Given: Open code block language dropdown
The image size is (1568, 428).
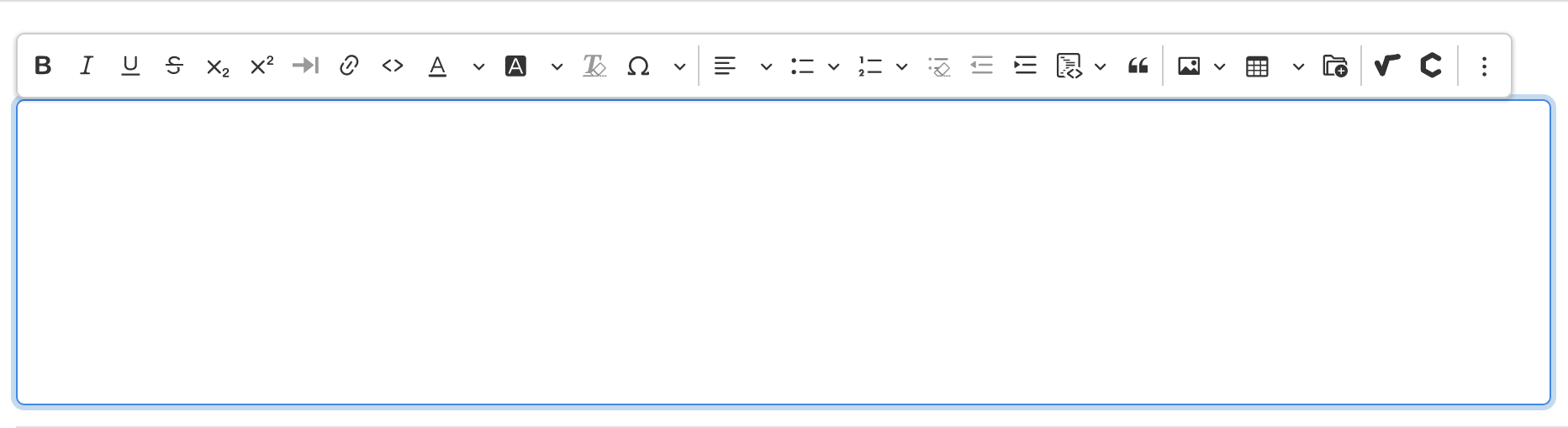Looking at the screenshot, I should (x=1100, y=66).
